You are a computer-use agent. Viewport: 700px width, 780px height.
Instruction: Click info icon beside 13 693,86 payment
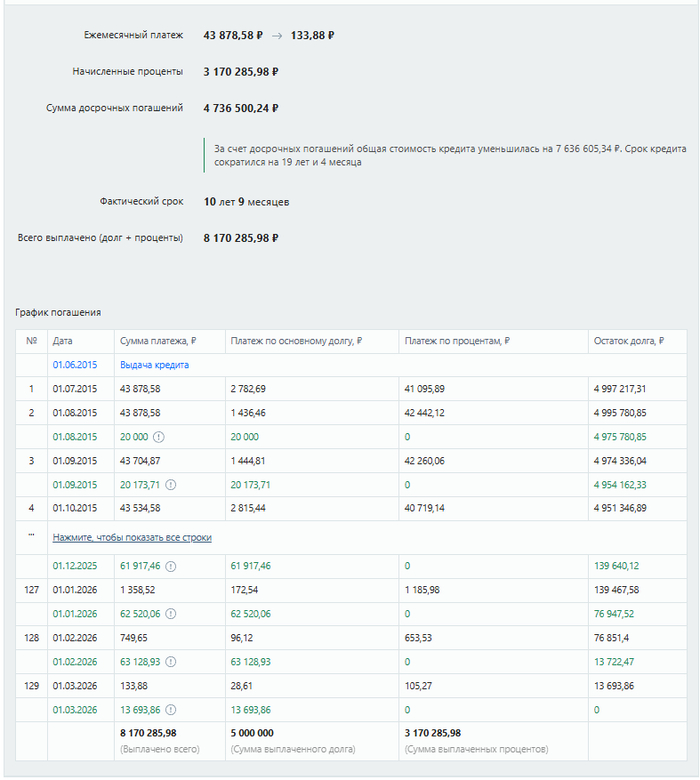(170, 710)
